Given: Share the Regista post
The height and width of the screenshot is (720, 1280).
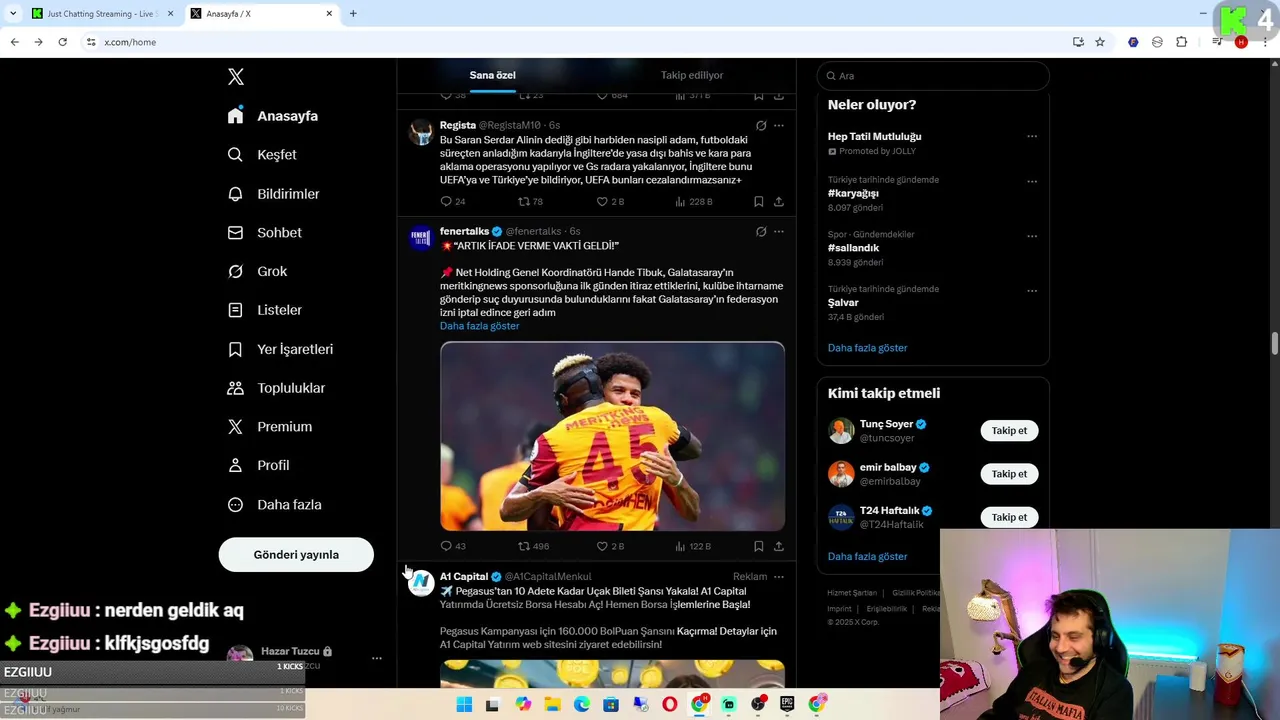Looking at the screenshot, I should pyautogui.click(x=778, y=201).
